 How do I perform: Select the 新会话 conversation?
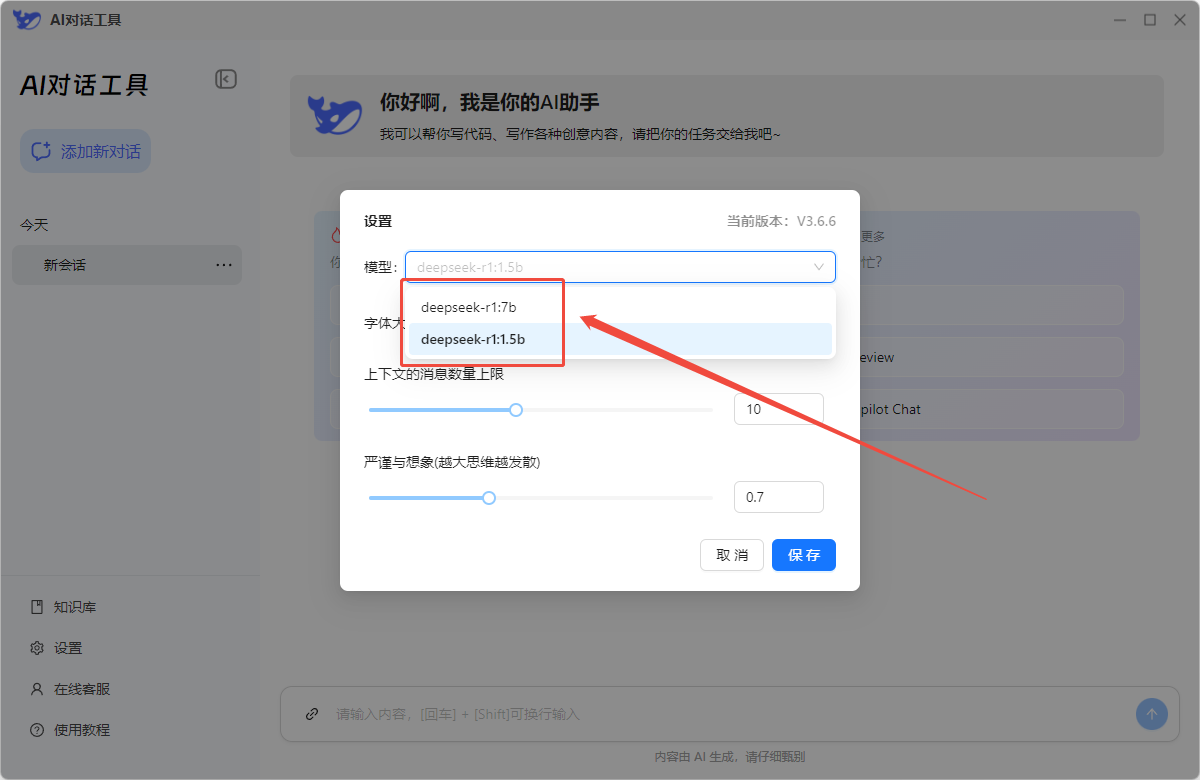click(127, 265)
